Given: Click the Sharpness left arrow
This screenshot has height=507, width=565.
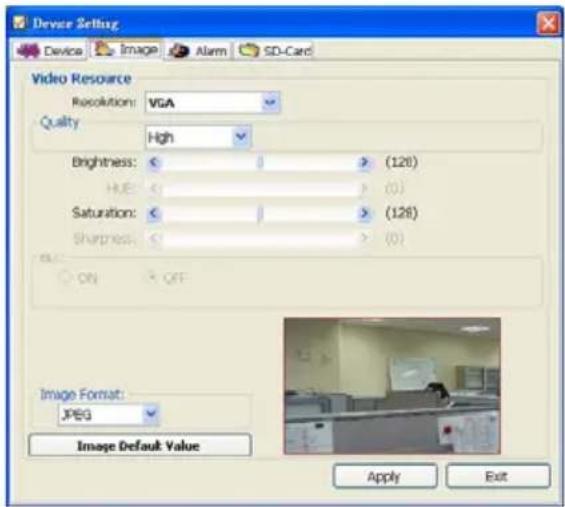Looking at the screenshot, I should coord(154,238).
